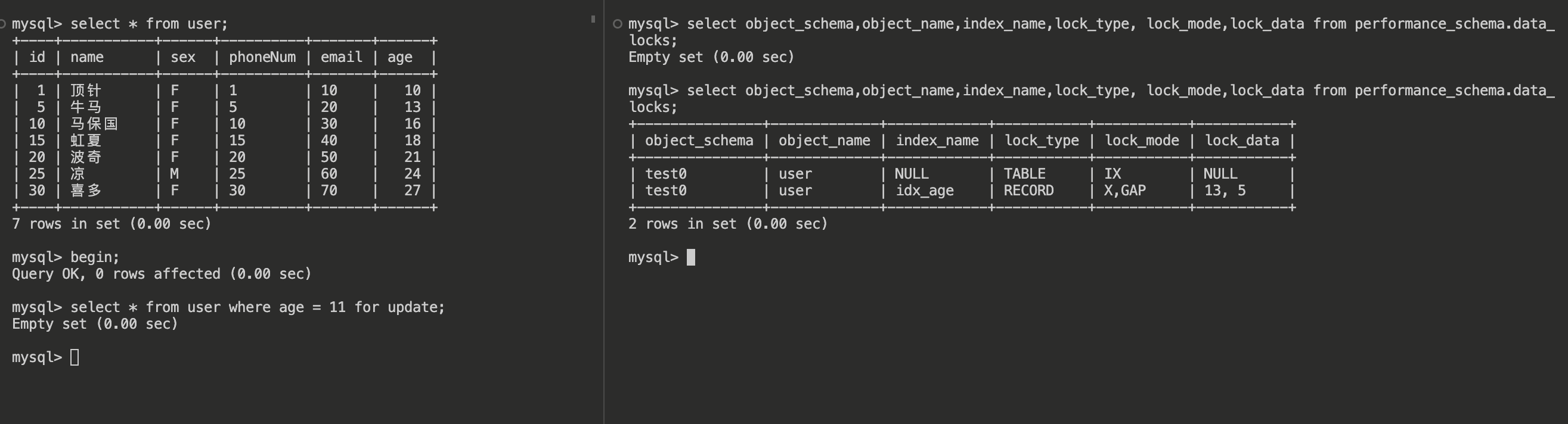1568x424 pixels.
Task: Focus the left terminal's hollow cursor prompt
Action: click(75, 357)
